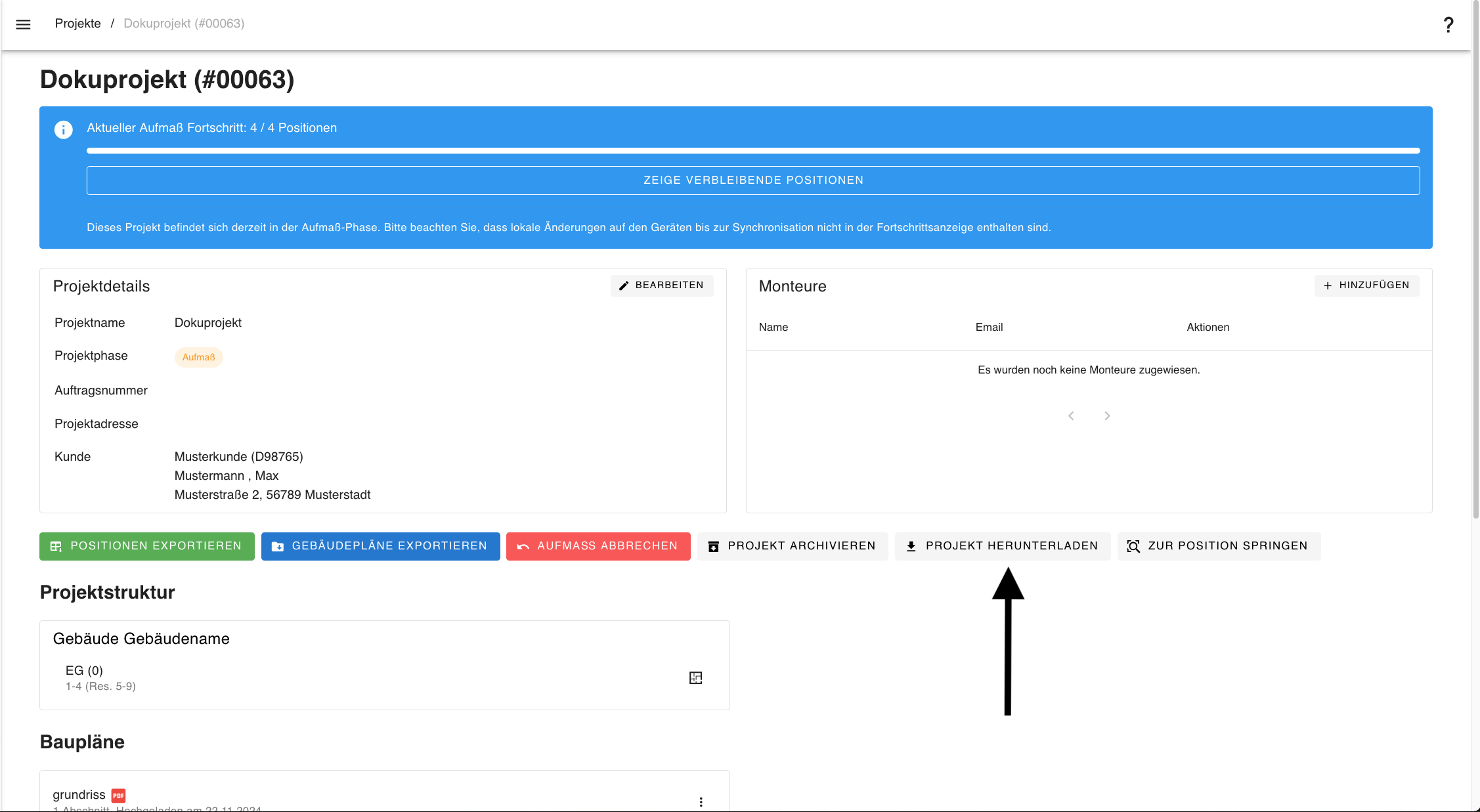Click Projekt herunterladen button
The image size is (1480, 812).
[1002, 546]
